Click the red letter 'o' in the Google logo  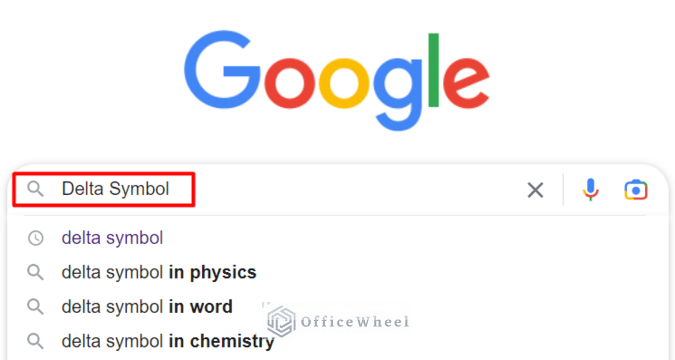[289, 83]
